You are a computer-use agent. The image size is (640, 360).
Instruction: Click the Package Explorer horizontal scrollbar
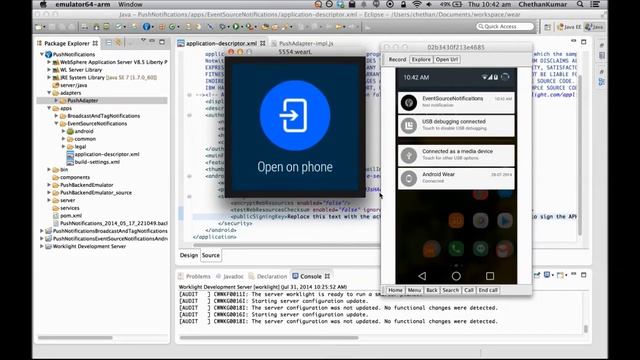pos(75,338)
